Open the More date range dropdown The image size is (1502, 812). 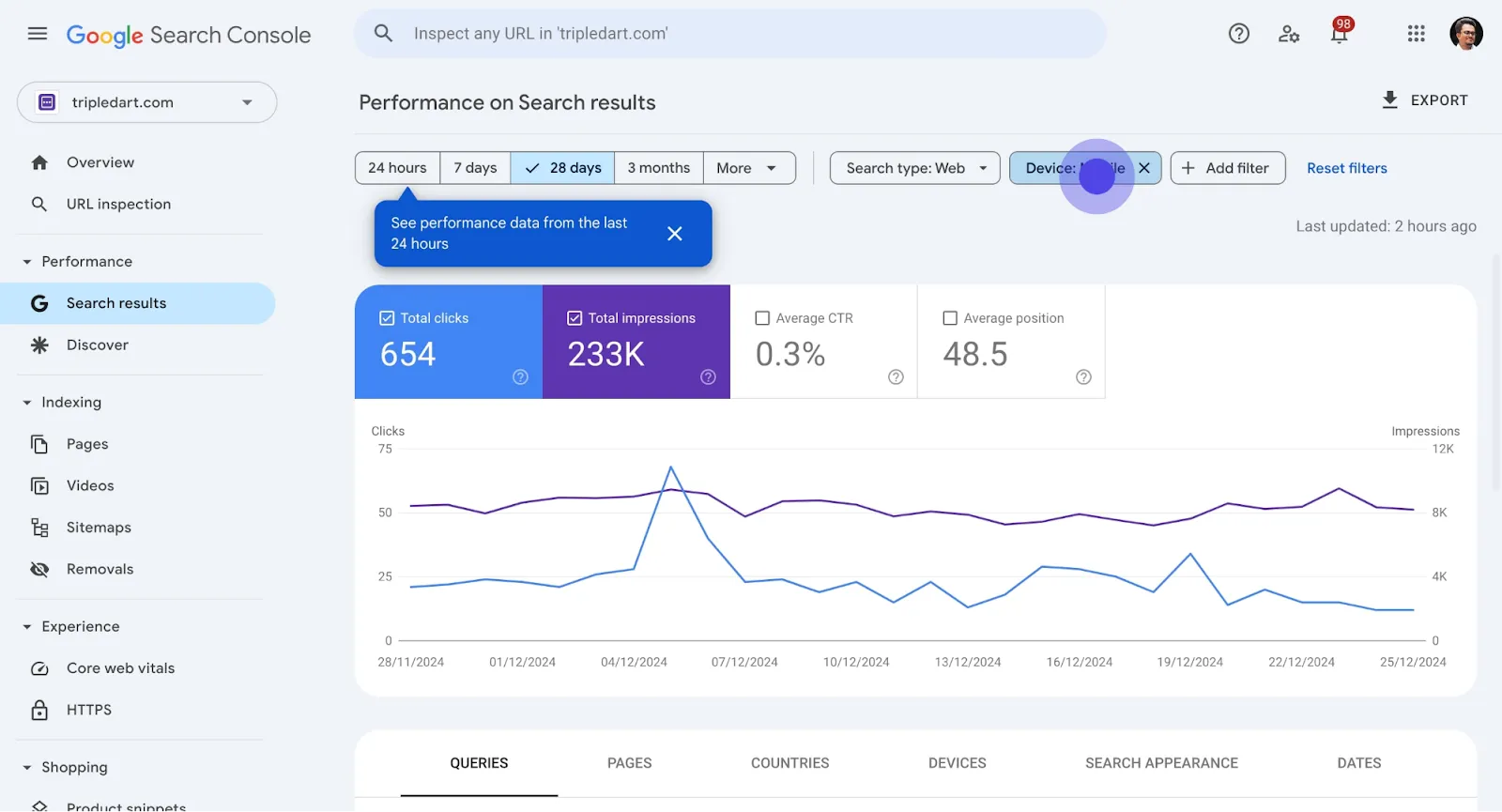coord(749,168)
